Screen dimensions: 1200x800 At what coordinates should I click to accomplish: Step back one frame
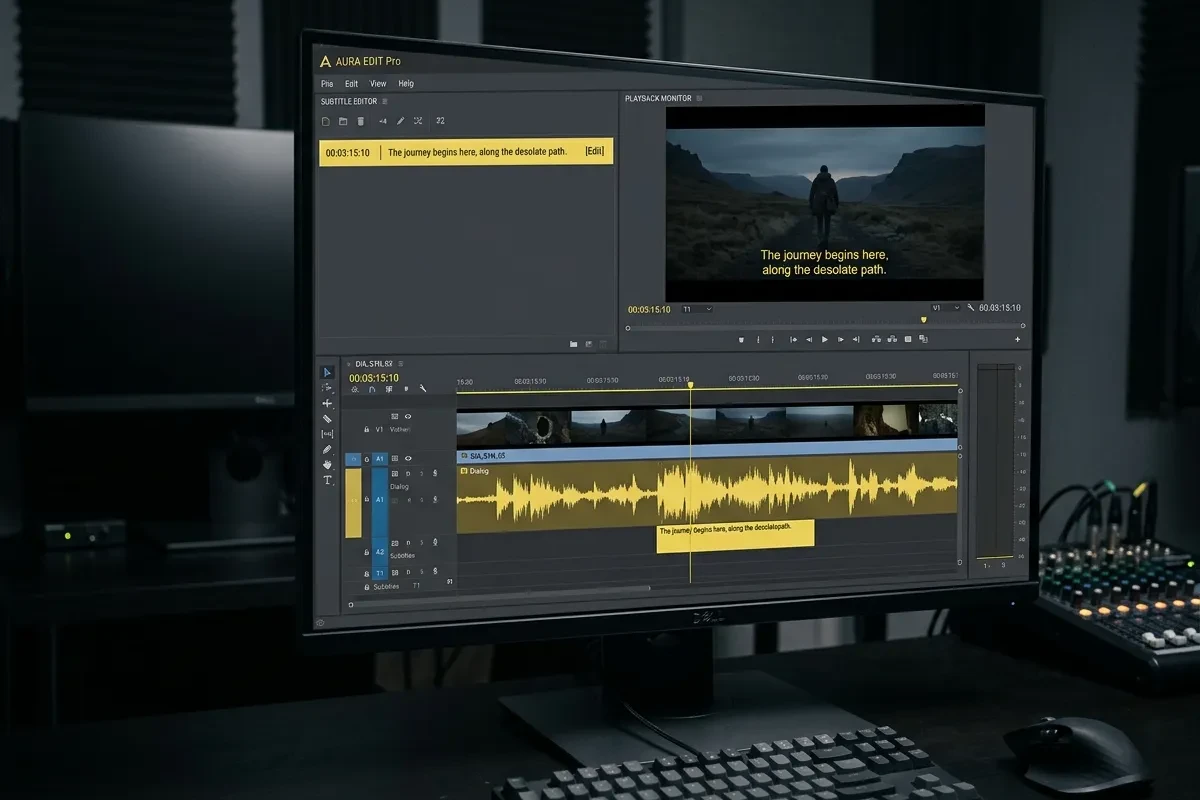(x=809, y=340)
